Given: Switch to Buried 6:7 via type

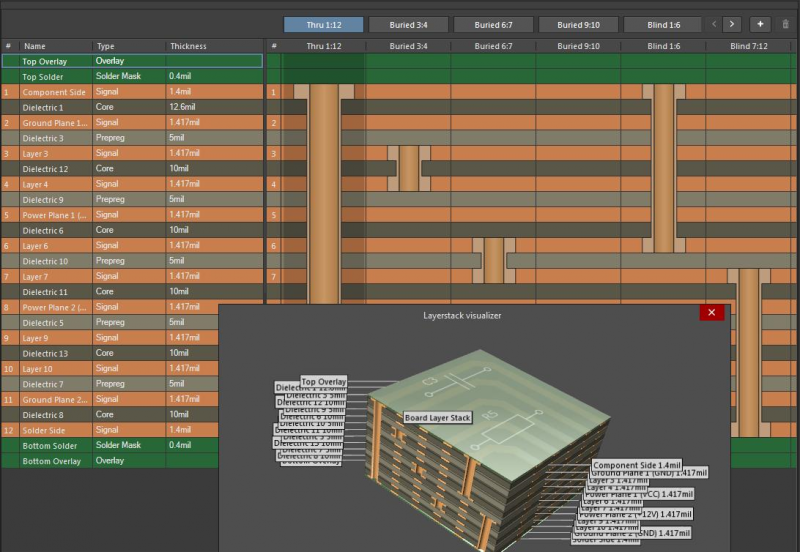Looking at the screenshot, I should pos(493,24).
